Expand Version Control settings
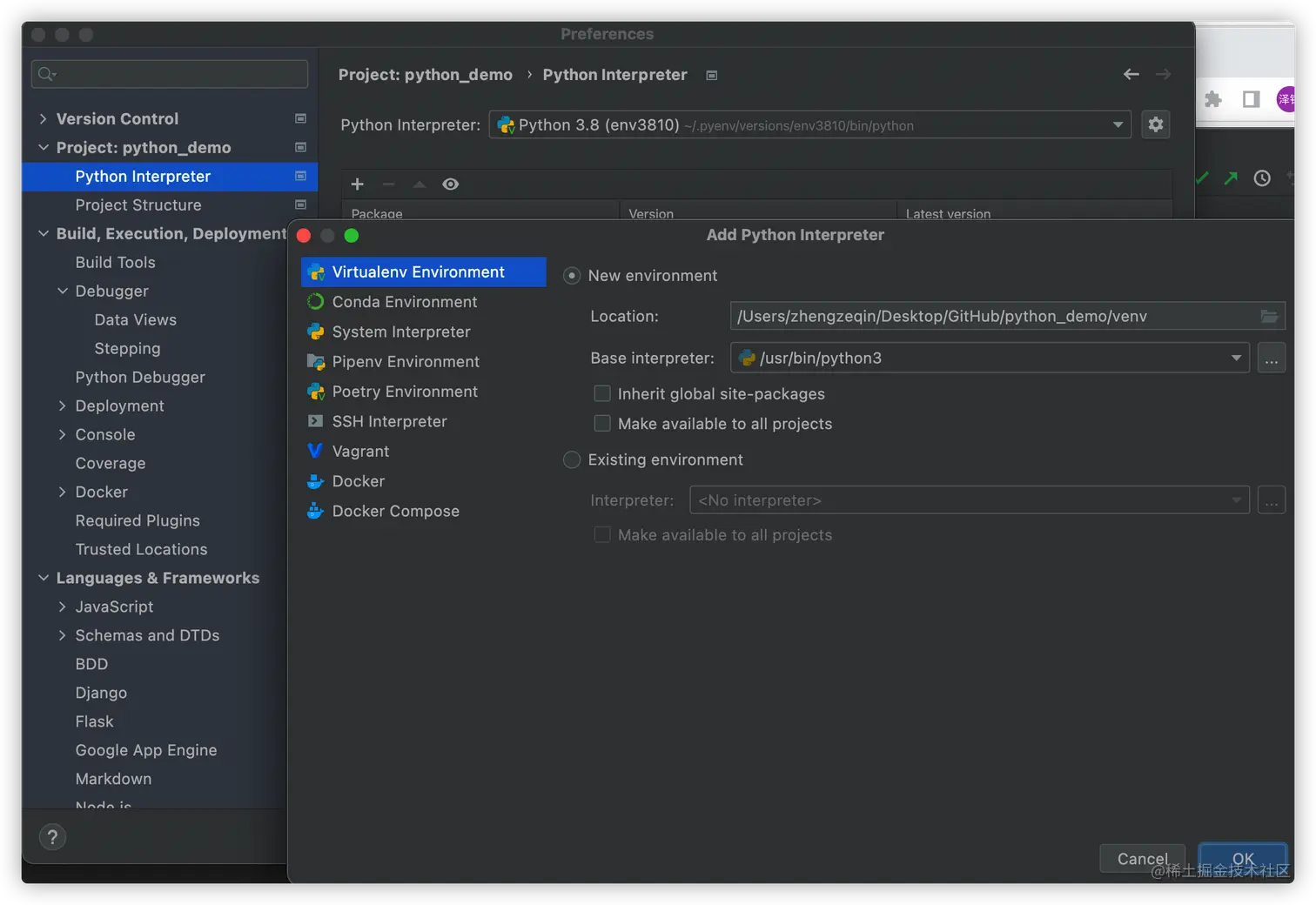The image size is (1316, 905). (43, 118)
